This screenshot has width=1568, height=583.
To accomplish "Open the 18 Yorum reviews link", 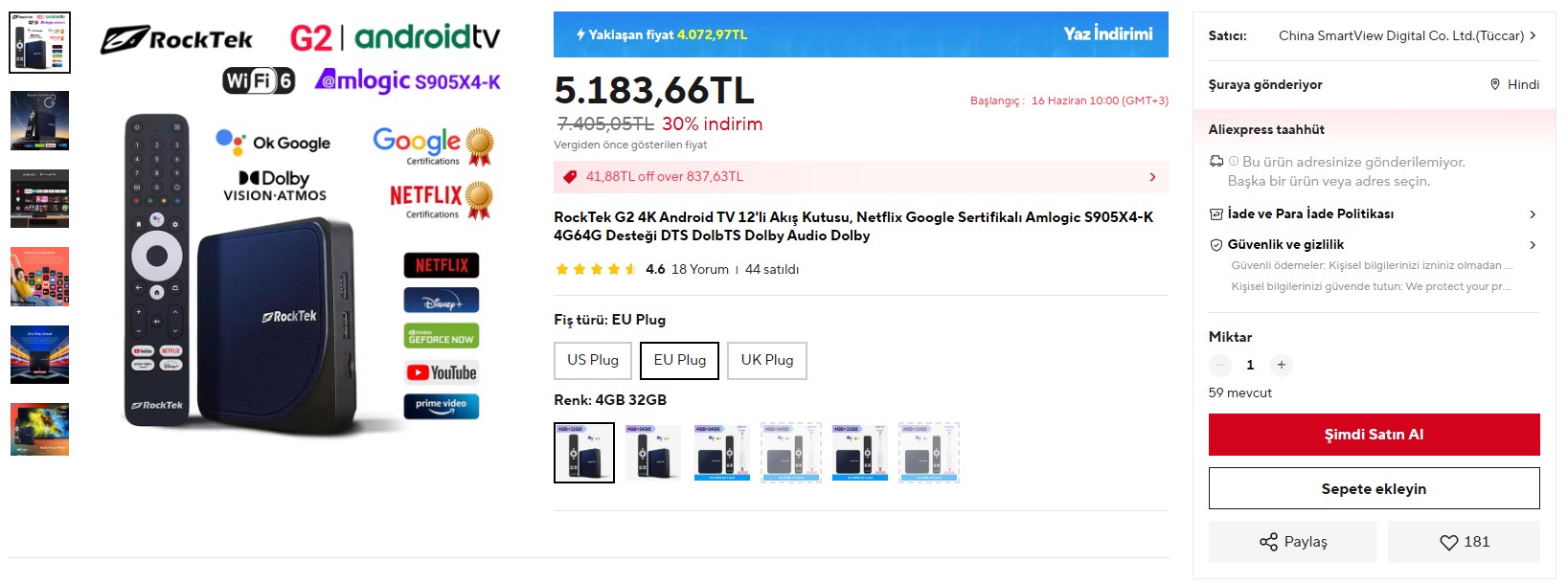I will (700, 270).
